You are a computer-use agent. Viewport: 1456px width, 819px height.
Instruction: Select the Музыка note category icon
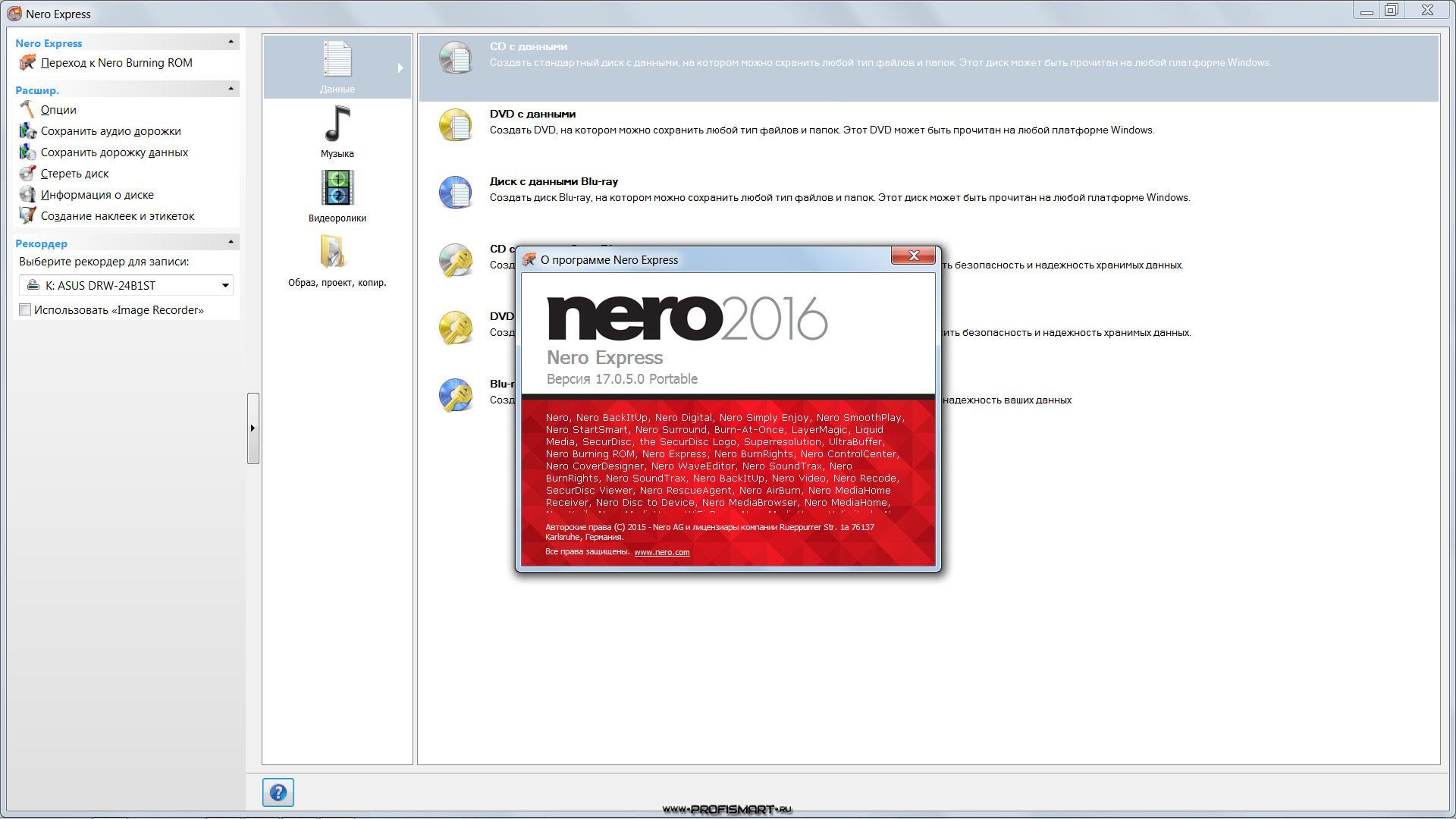[337, 124]
